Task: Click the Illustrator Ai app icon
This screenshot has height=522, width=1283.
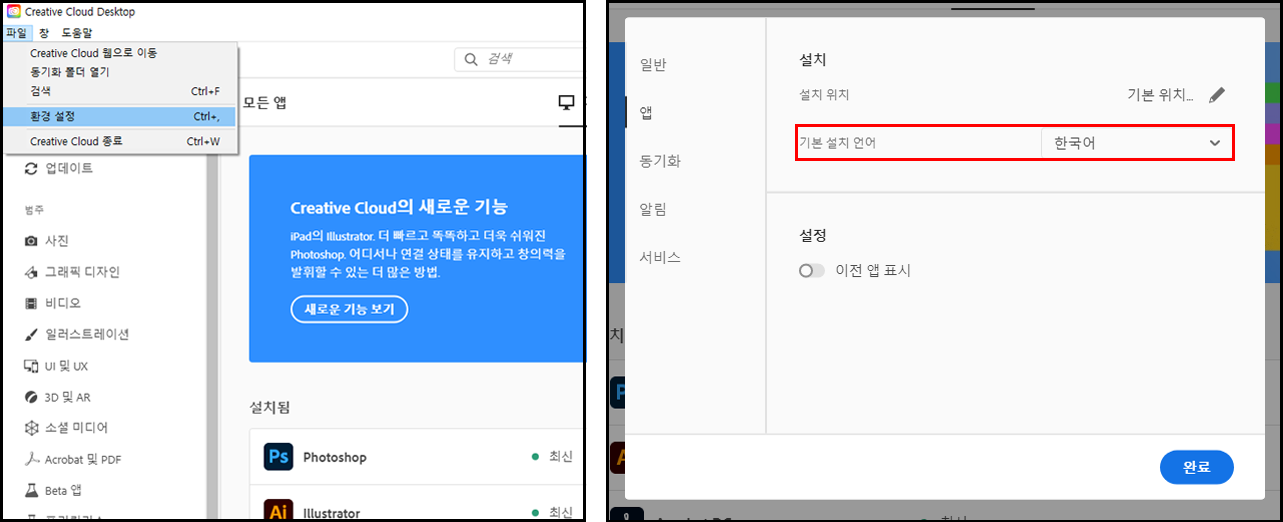Action: 278,510
